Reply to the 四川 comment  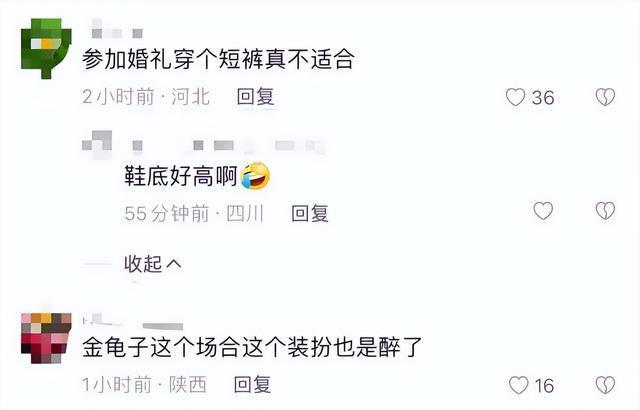coord(310,213)
